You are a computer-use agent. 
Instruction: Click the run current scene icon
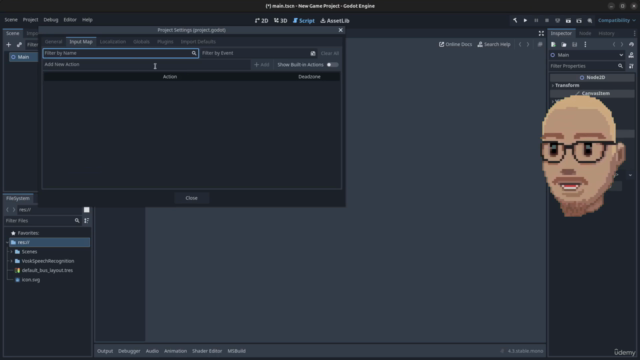(568, 20)
